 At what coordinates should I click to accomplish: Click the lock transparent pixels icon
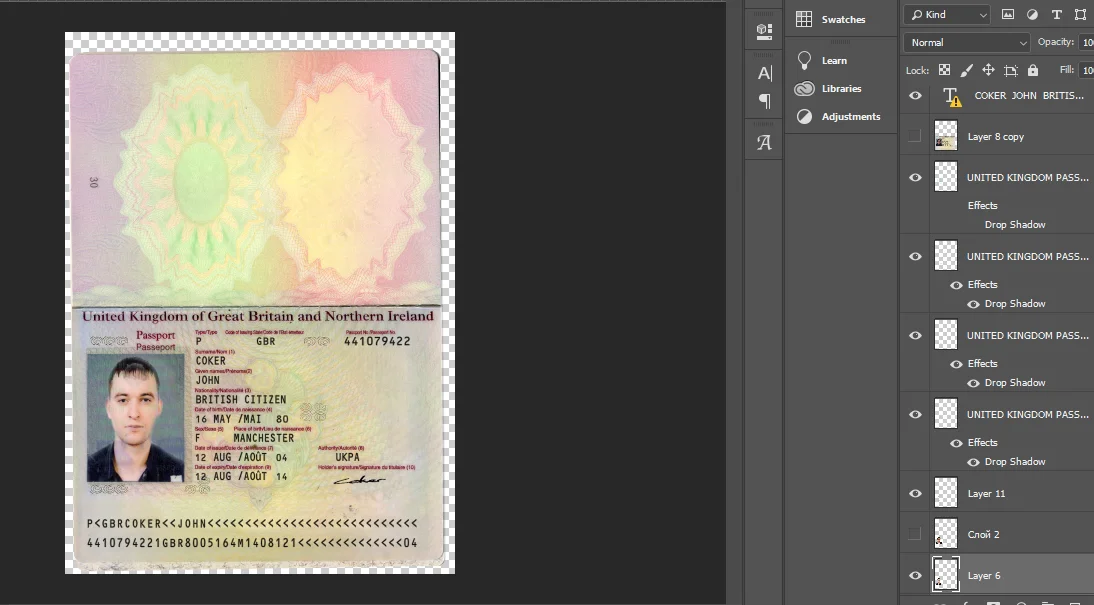coord(944,70)
